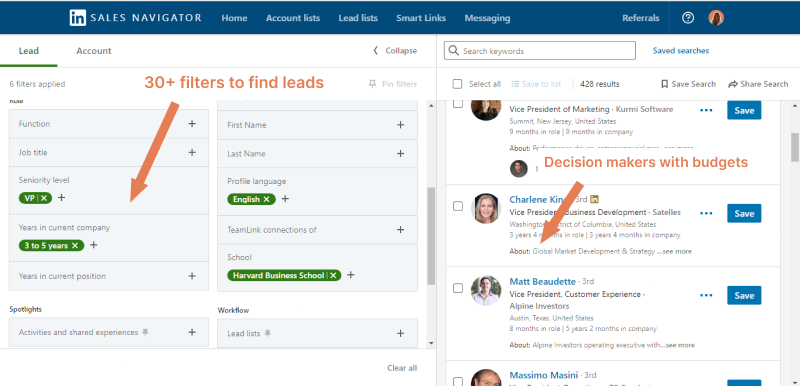The width and height of the screenshot is (800, 386).
Task: Open the Referrals link
Action: pyautogui.click(x=641, y=18)
